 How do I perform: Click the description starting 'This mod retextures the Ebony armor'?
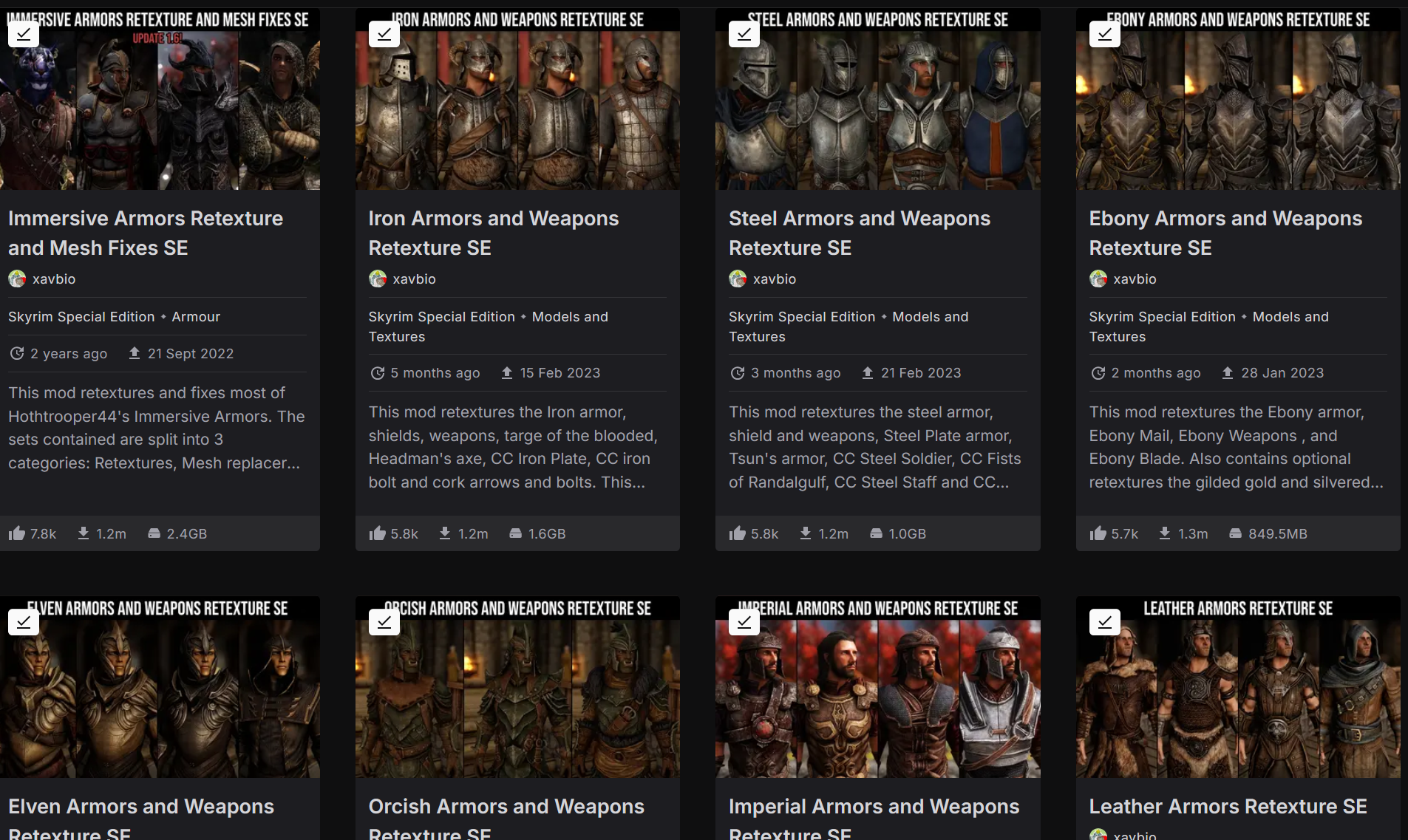[x=1237, y=447]
